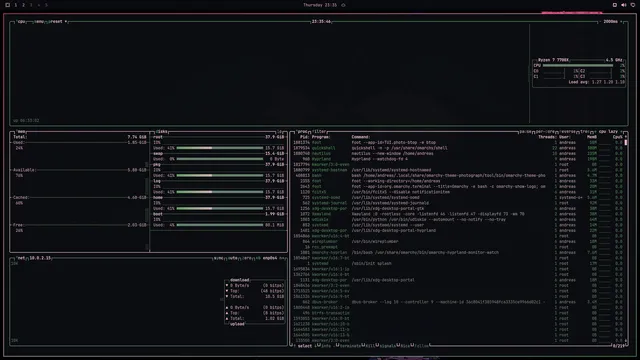Select the udiskie process row

458,220
